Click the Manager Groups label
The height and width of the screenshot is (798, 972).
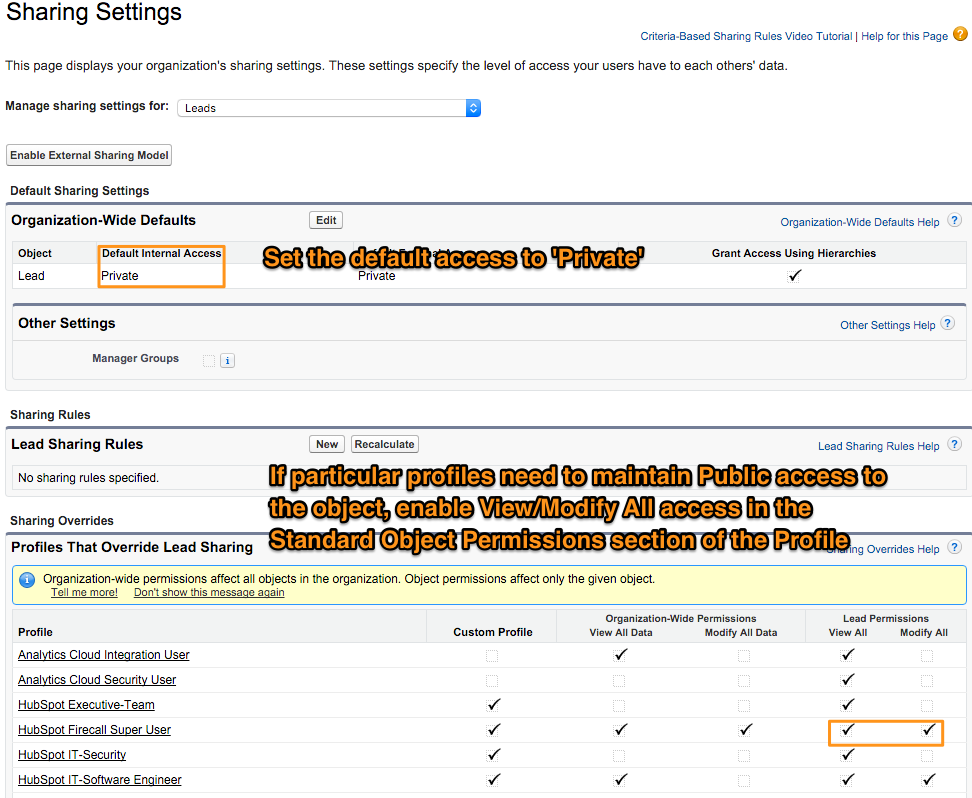(135, 358)
